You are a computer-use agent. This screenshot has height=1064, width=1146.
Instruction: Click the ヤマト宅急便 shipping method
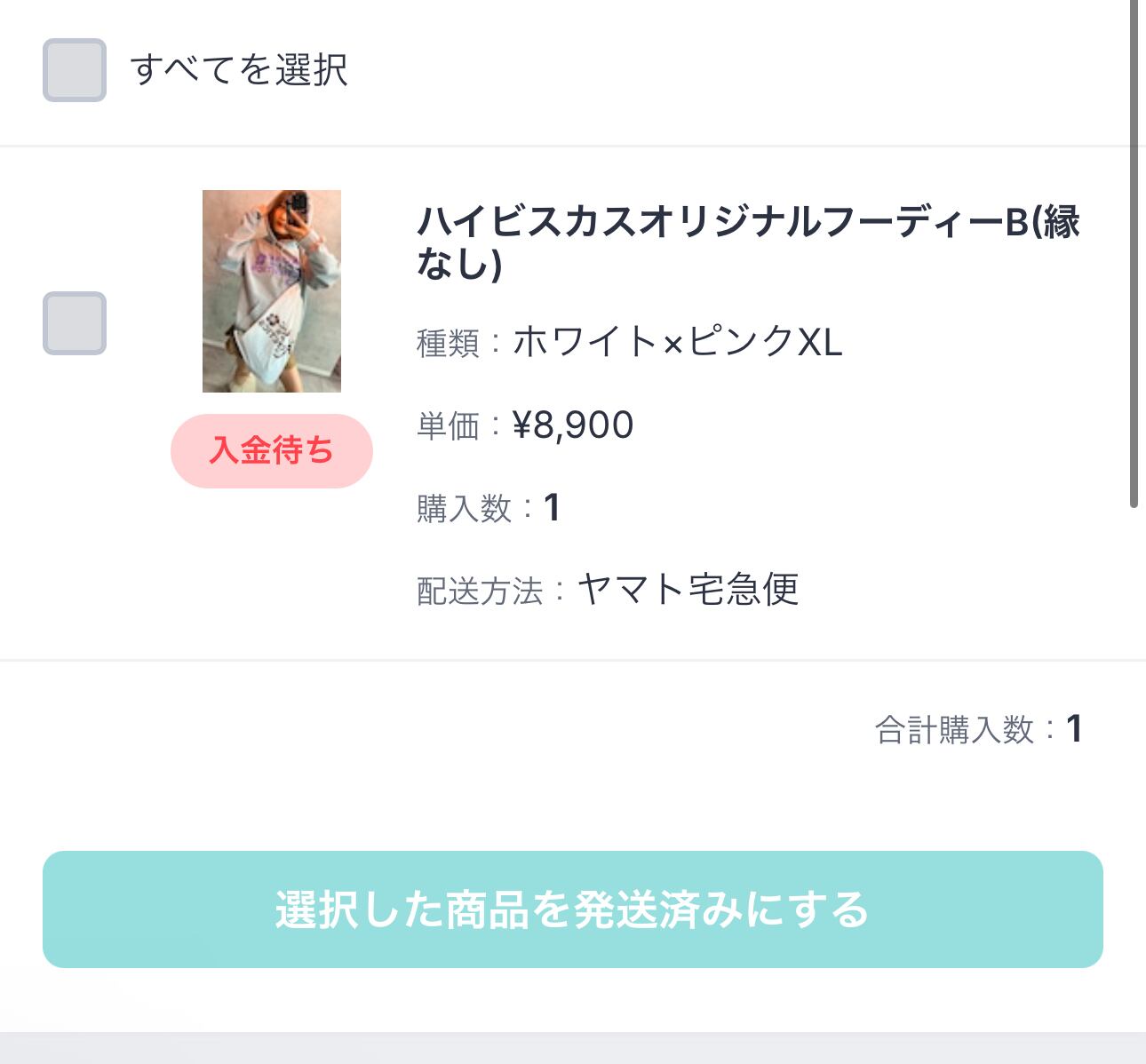688,590
